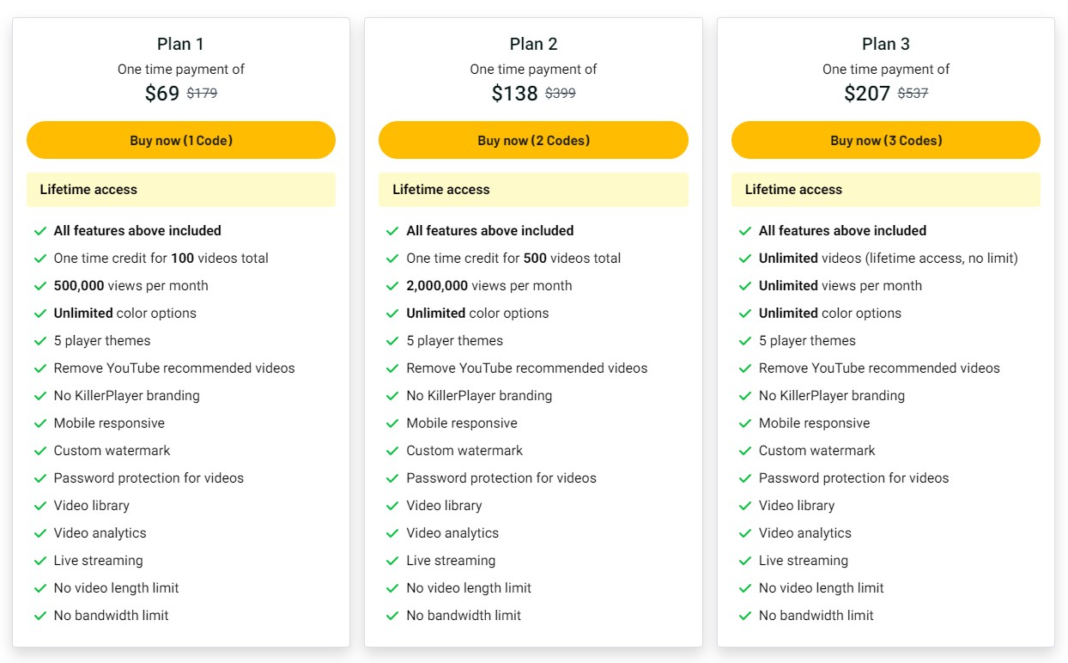Click Plan 1 Custom watermark checkmark

[41, 451]
